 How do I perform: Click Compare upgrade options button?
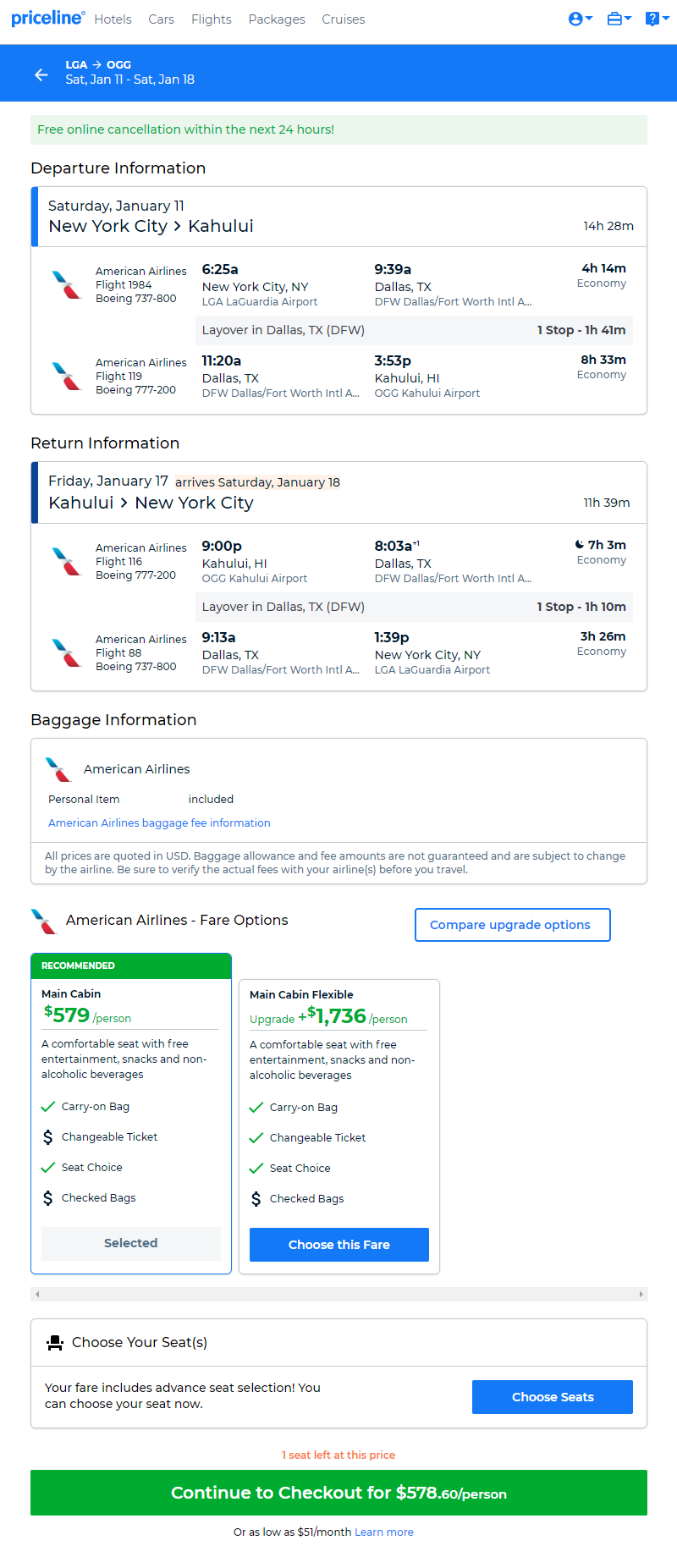coord(512,925)
